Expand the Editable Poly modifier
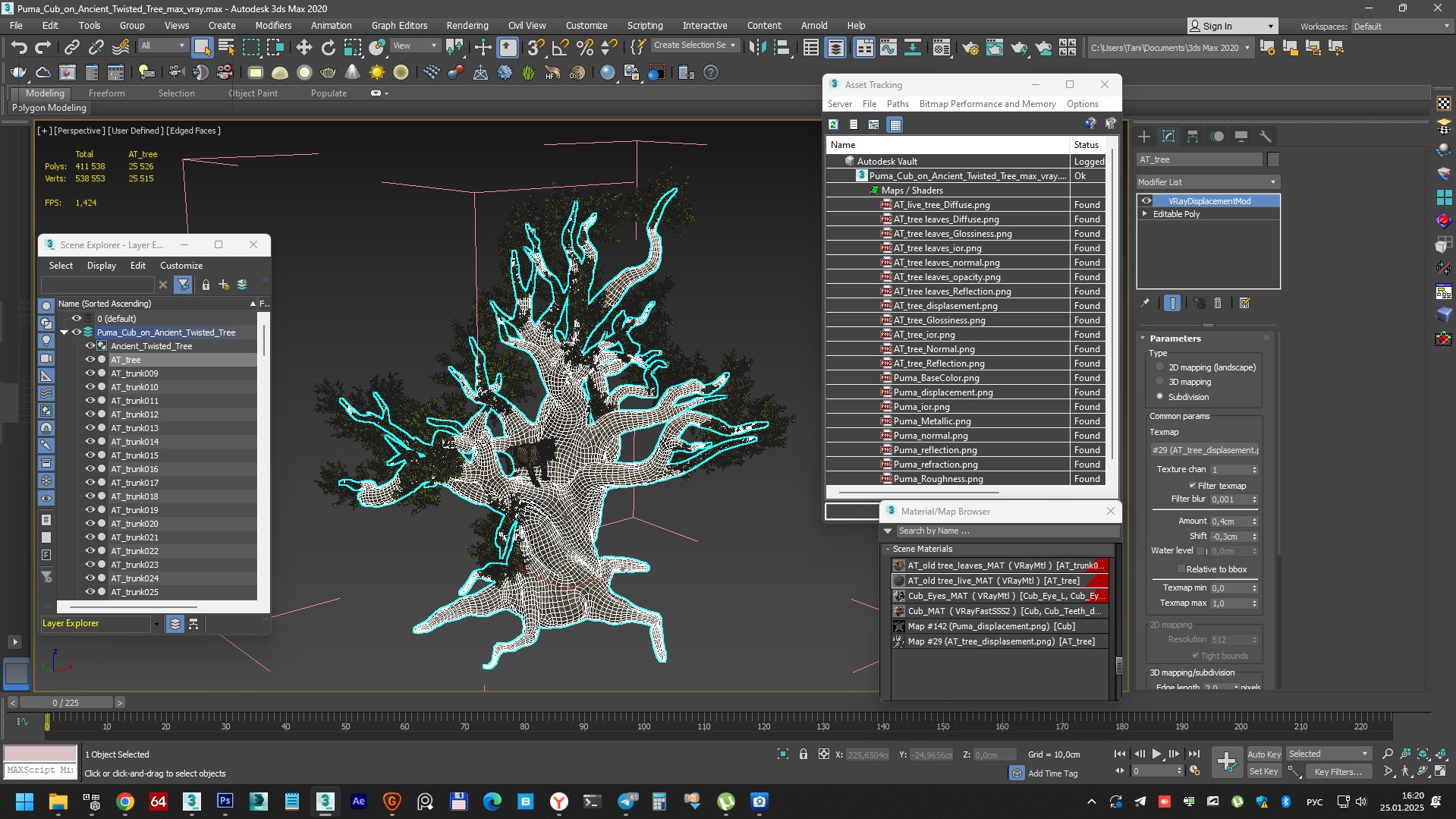 tap(1145, 214)
